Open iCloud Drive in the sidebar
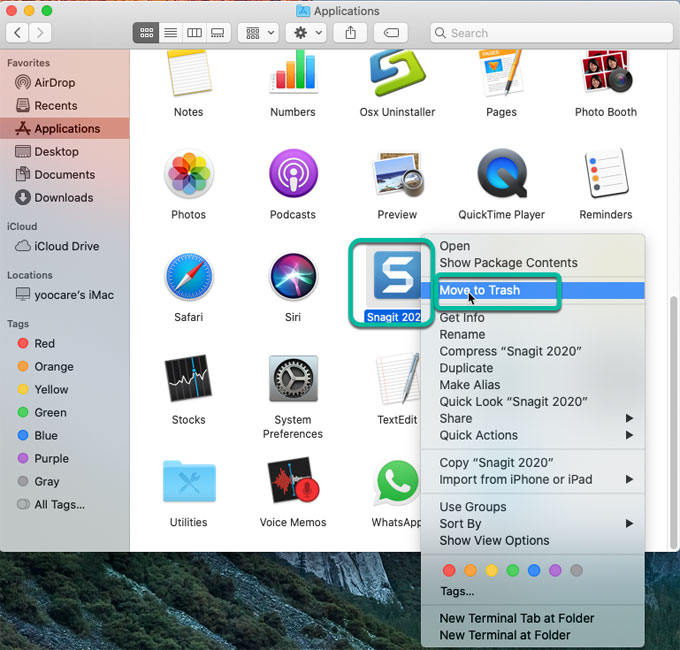 pyautogui.click(x=65, y=246)
